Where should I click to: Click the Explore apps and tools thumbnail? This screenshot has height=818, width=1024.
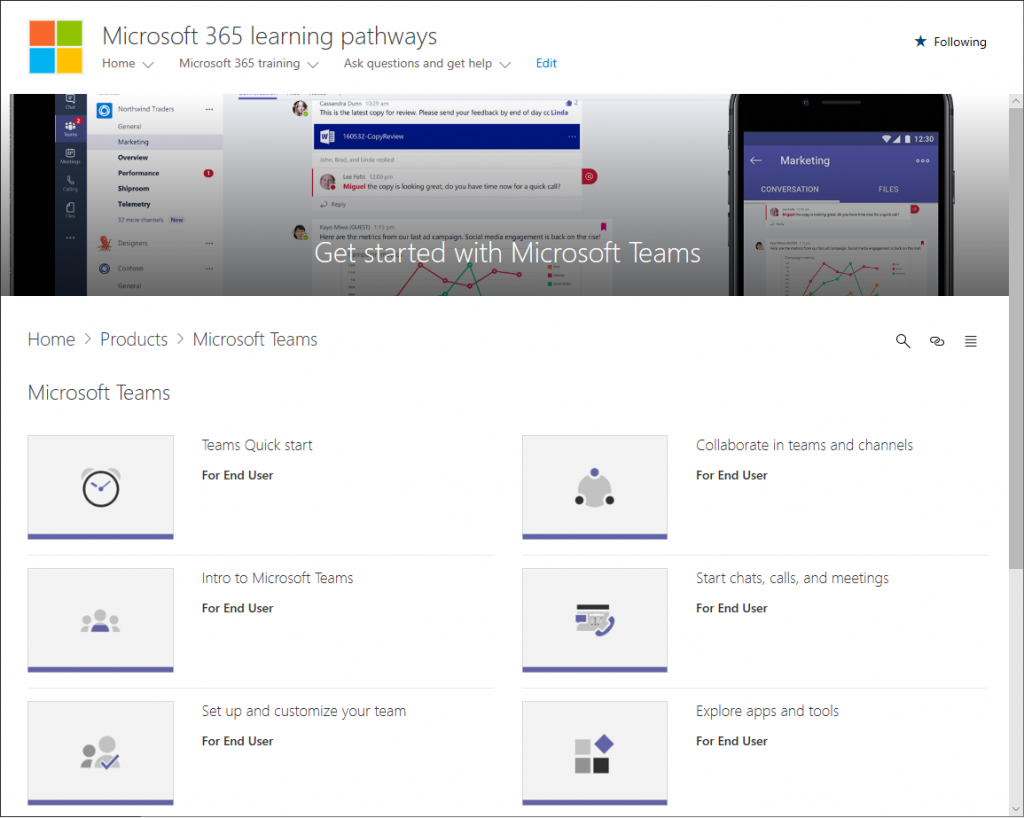point(594,753)
